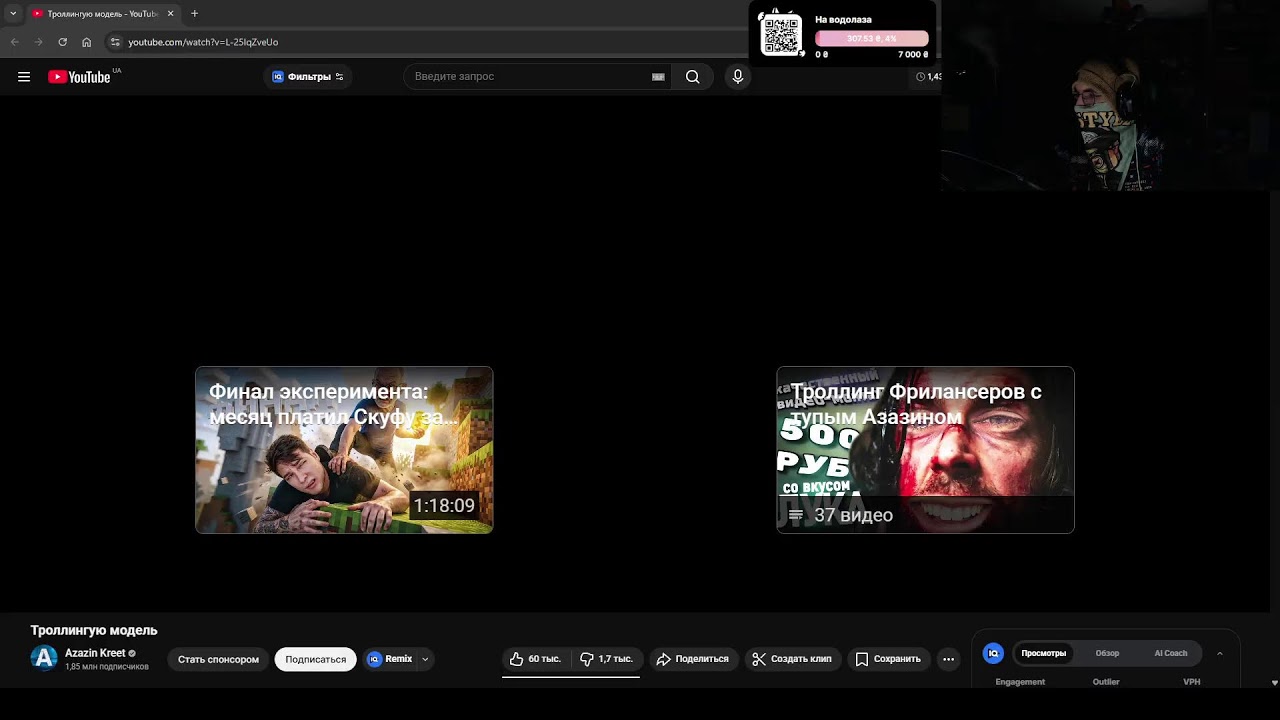Open the three-dot more actions menu
The image size is (1280, 720).
point(948,659)
